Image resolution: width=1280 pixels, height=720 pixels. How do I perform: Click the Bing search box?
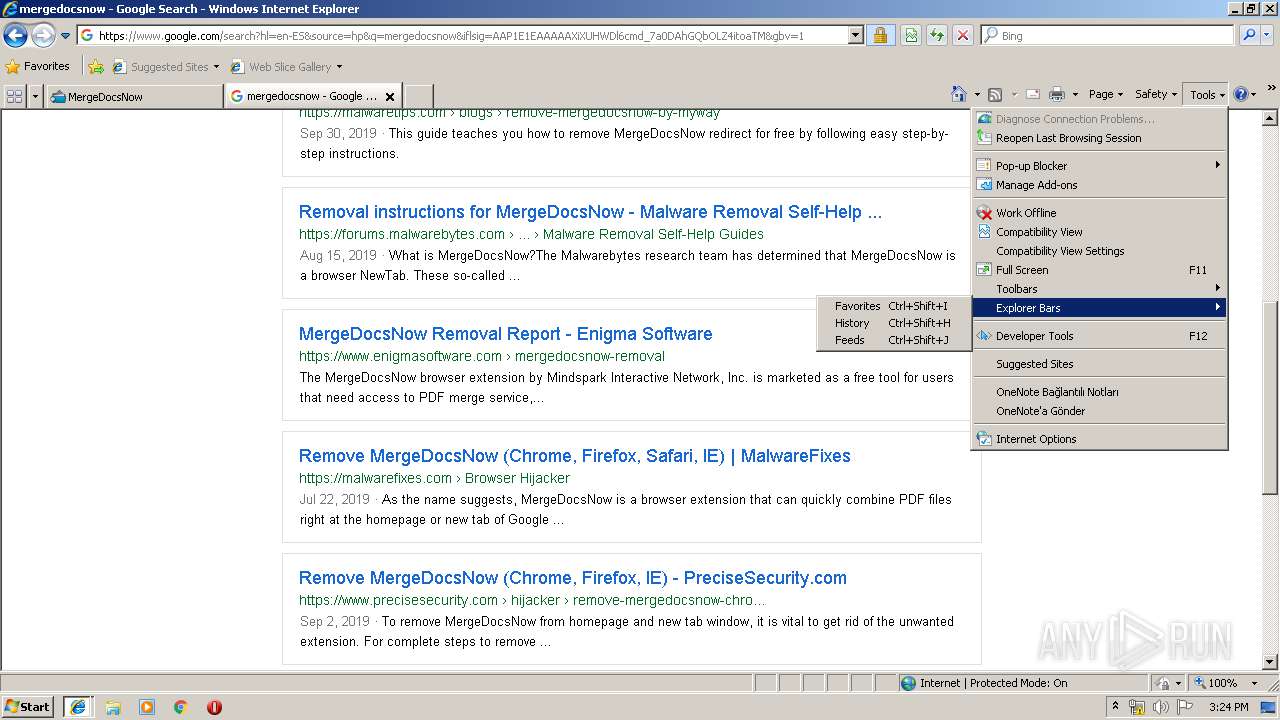tap(1108, 35)
